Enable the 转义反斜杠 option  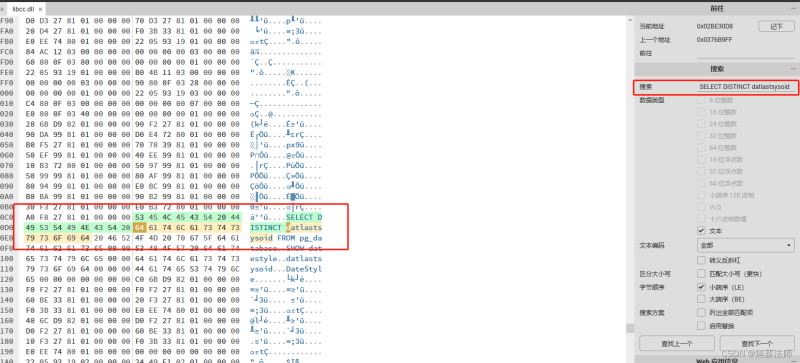point(701,260)
